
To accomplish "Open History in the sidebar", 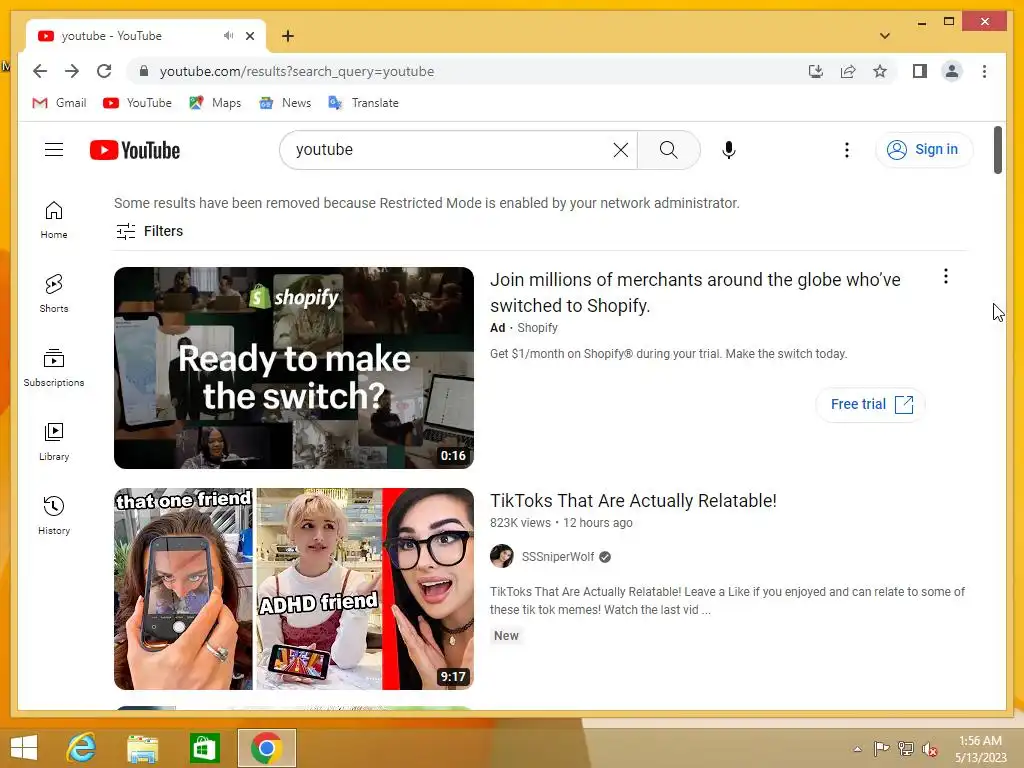I will point(54,516).
